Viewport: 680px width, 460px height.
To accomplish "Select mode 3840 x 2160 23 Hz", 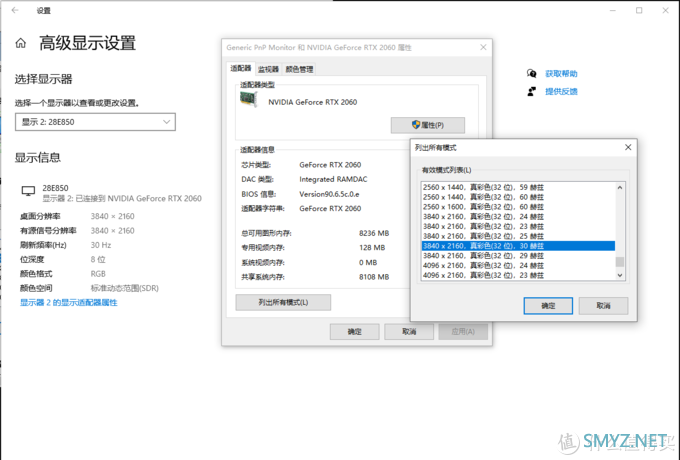I will 518,226.
